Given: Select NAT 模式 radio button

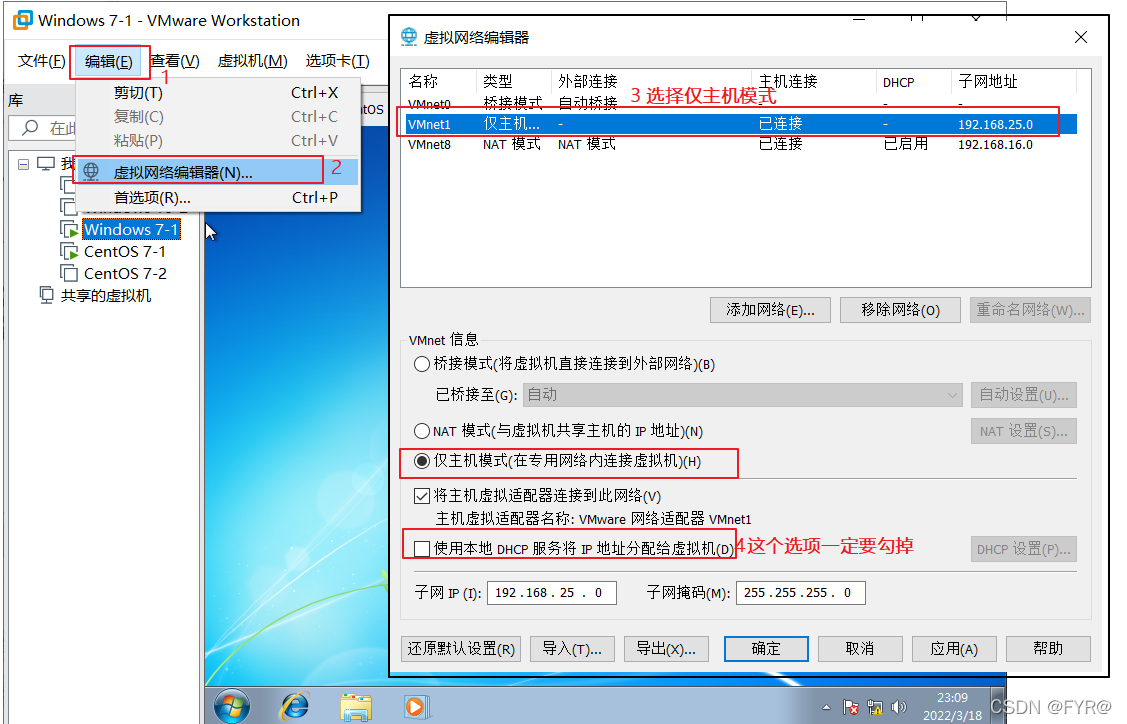Looking at the screenshot, I should click(422, 431).
